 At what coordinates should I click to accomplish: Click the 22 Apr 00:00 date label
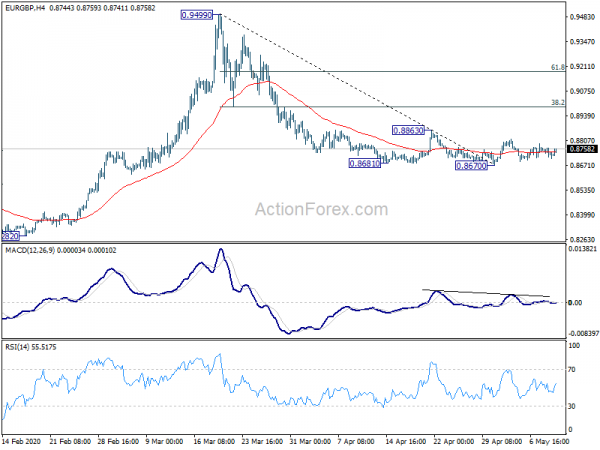[454, 441]
